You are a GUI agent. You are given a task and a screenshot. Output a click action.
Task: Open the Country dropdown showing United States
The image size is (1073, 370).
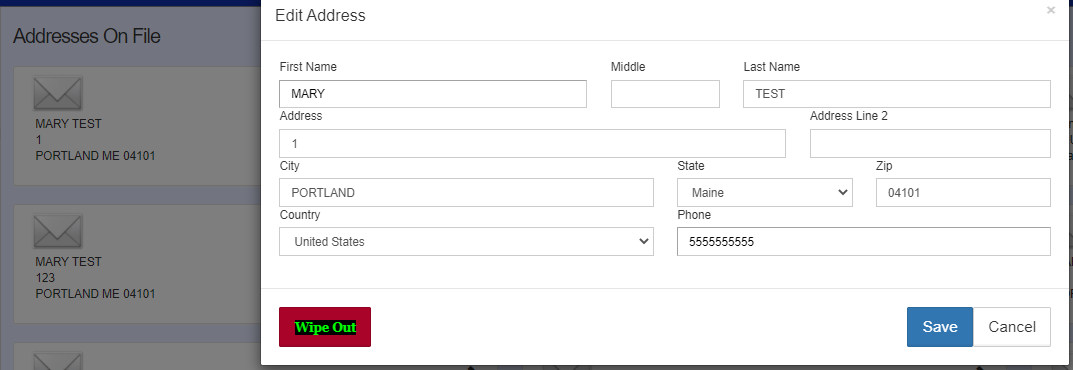[x=466, y=241]
